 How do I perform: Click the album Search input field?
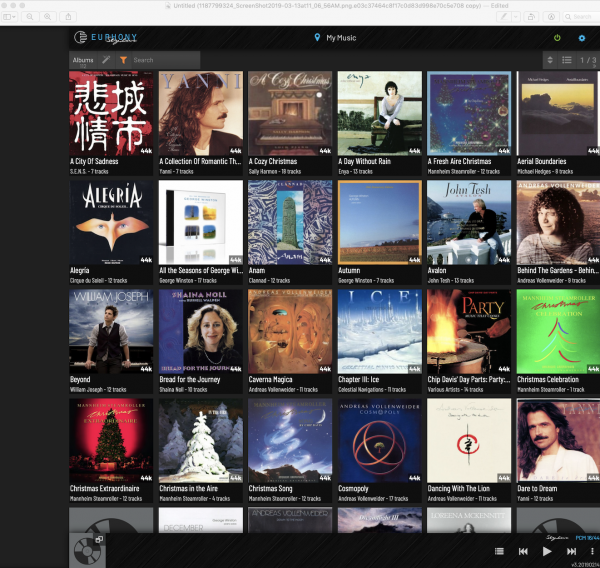pos(165,60)
